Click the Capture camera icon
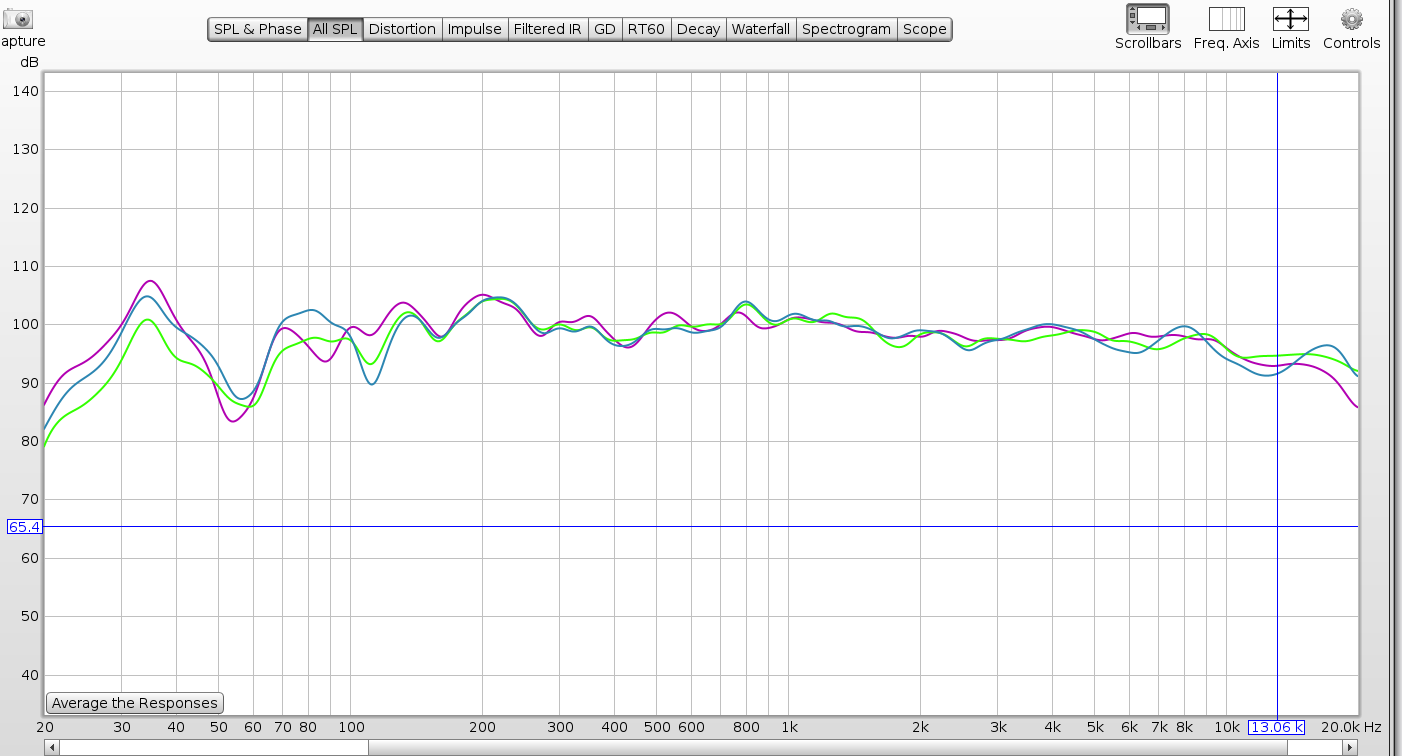The height and width of the screenshot is (756, 1402). coord(17,18)
